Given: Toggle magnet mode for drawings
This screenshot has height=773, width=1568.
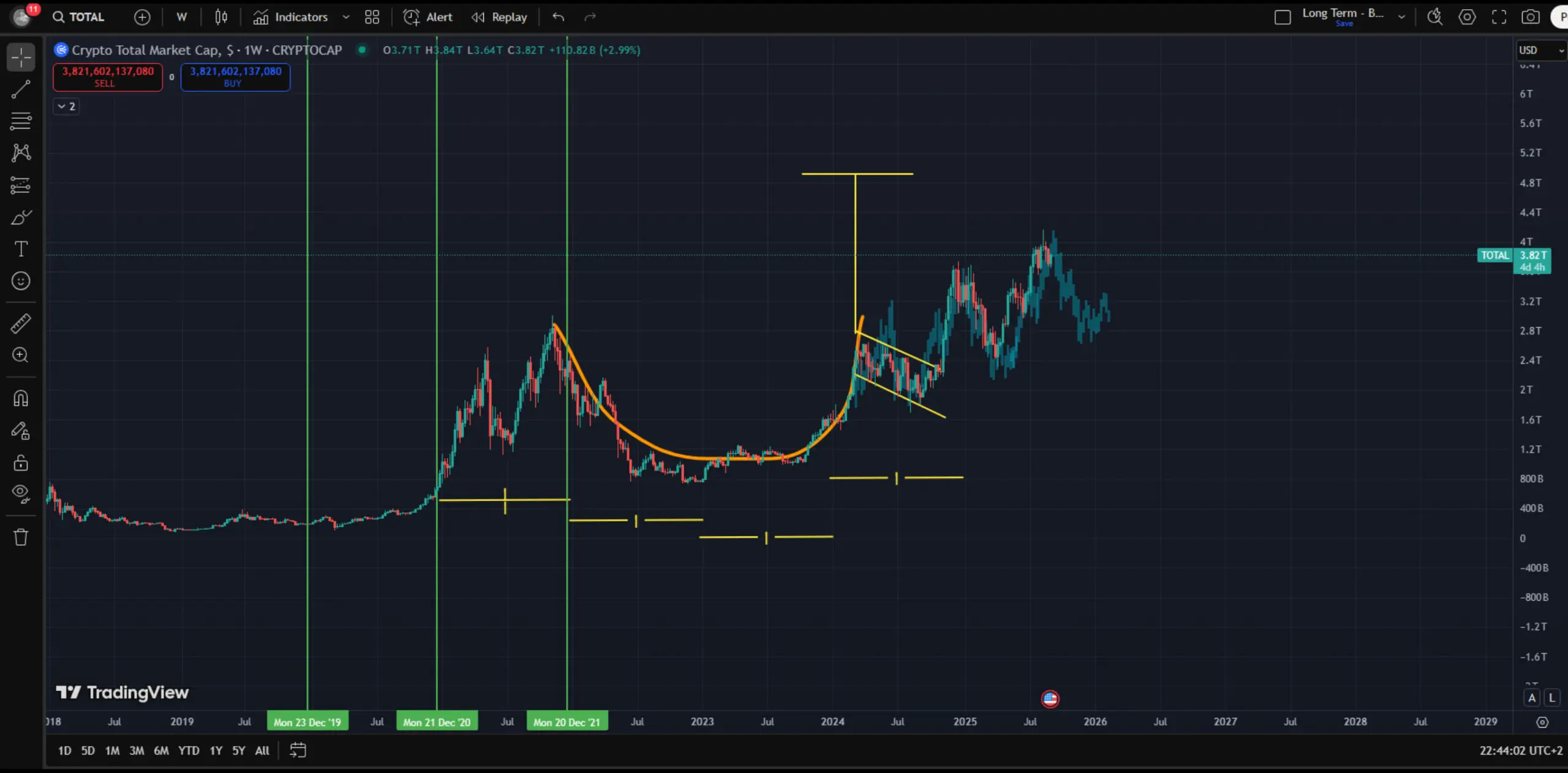Looking at the screenshot, I should tap(21, 399).
